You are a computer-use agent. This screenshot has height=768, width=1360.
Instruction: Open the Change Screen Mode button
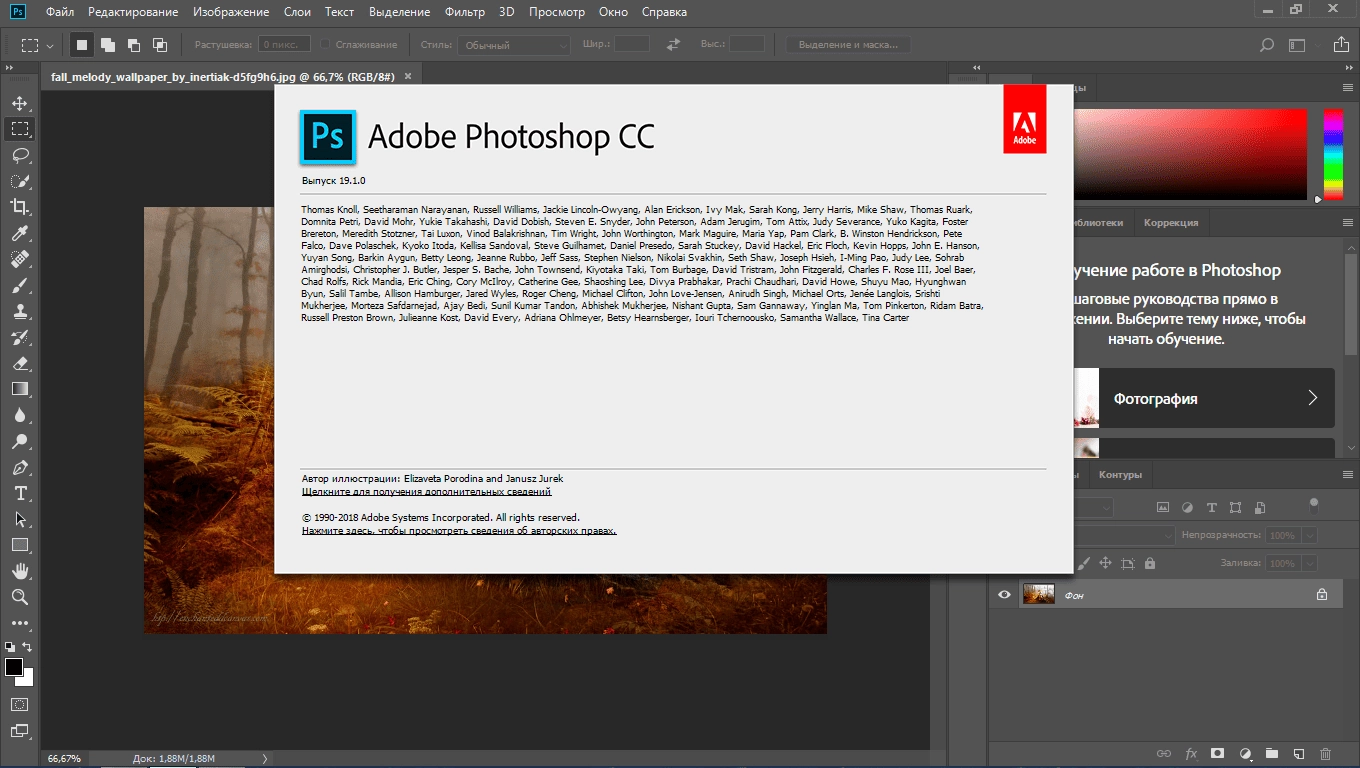20,731
